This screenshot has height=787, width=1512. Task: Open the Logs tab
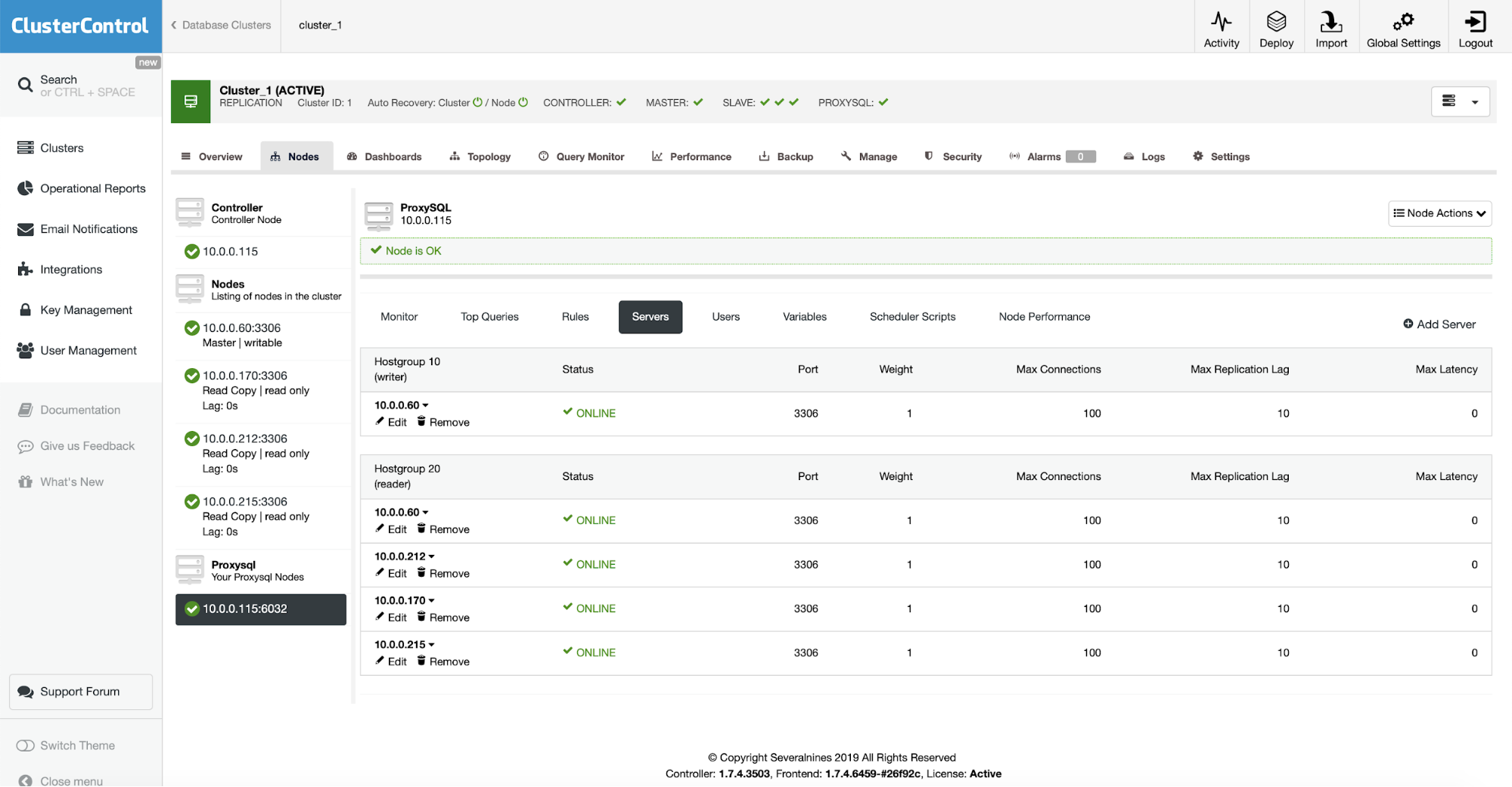1144,156
